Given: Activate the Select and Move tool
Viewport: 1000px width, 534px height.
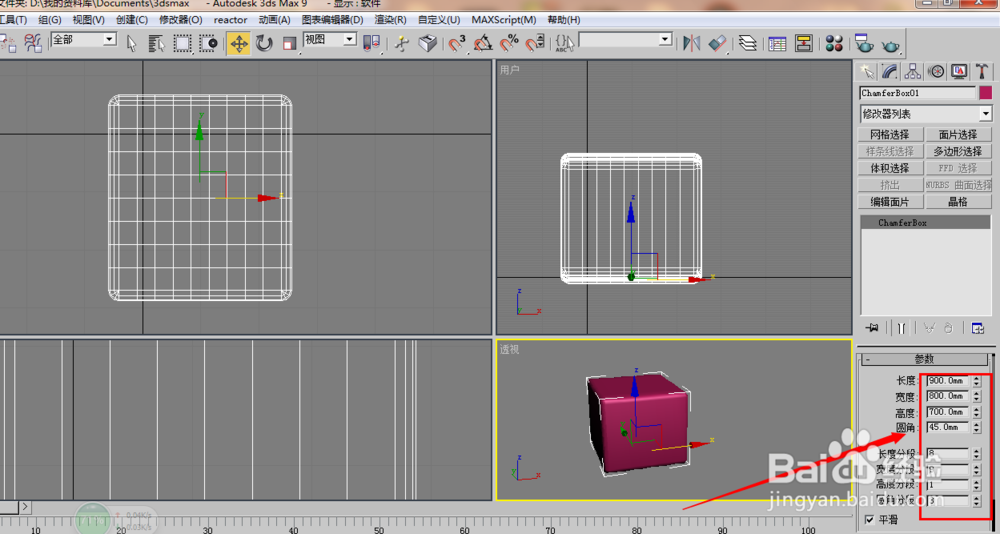Looking at the screenshot, I should (239, 43).
